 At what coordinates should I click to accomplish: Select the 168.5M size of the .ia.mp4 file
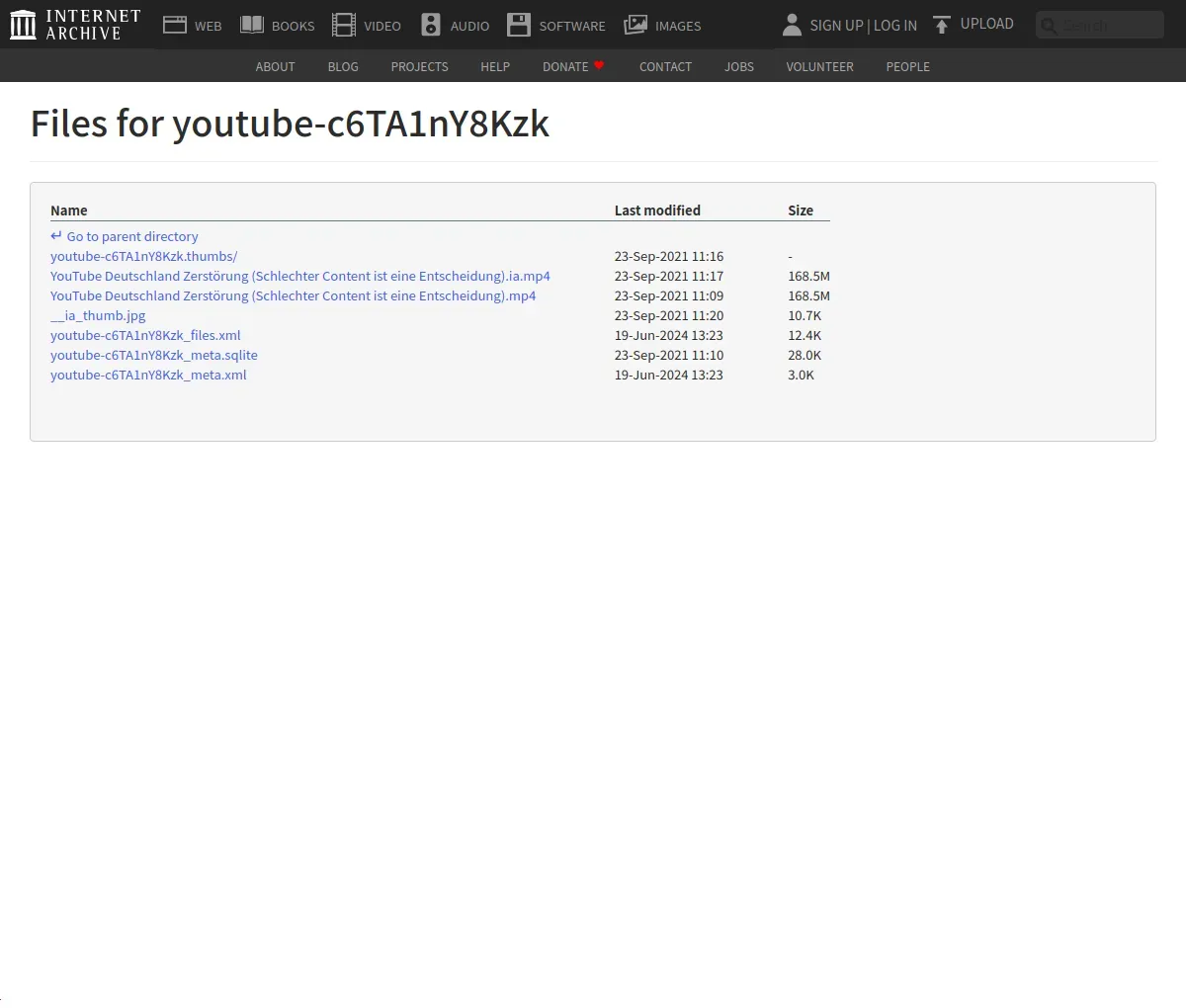pyautogui.click(x=808, y=276)
